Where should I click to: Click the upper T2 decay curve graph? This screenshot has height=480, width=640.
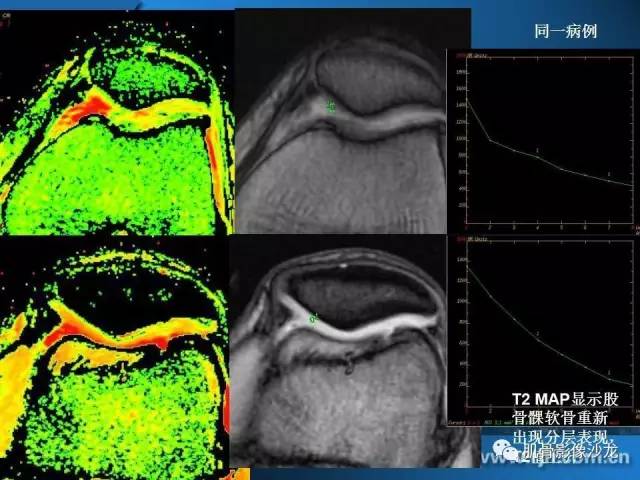543,141
